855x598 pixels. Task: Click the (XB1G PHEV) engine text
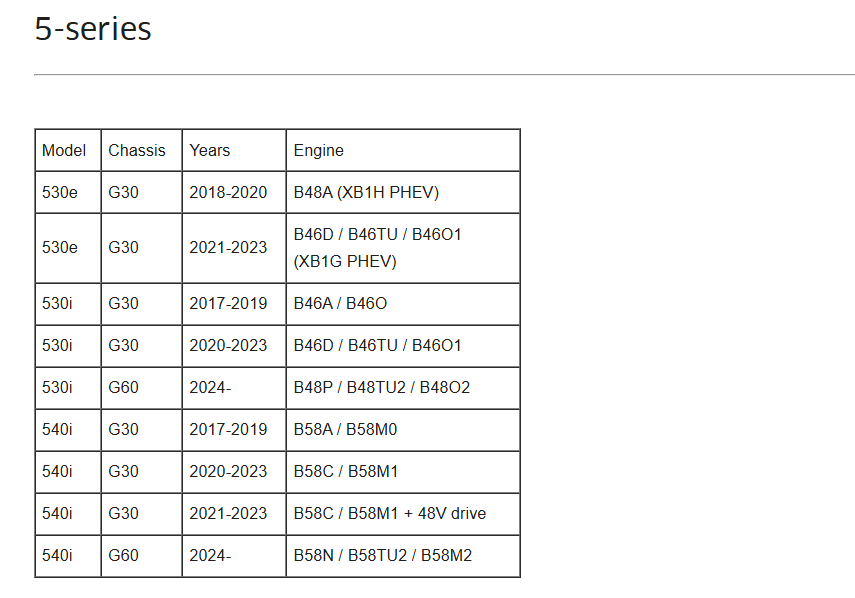coord(345,262)
